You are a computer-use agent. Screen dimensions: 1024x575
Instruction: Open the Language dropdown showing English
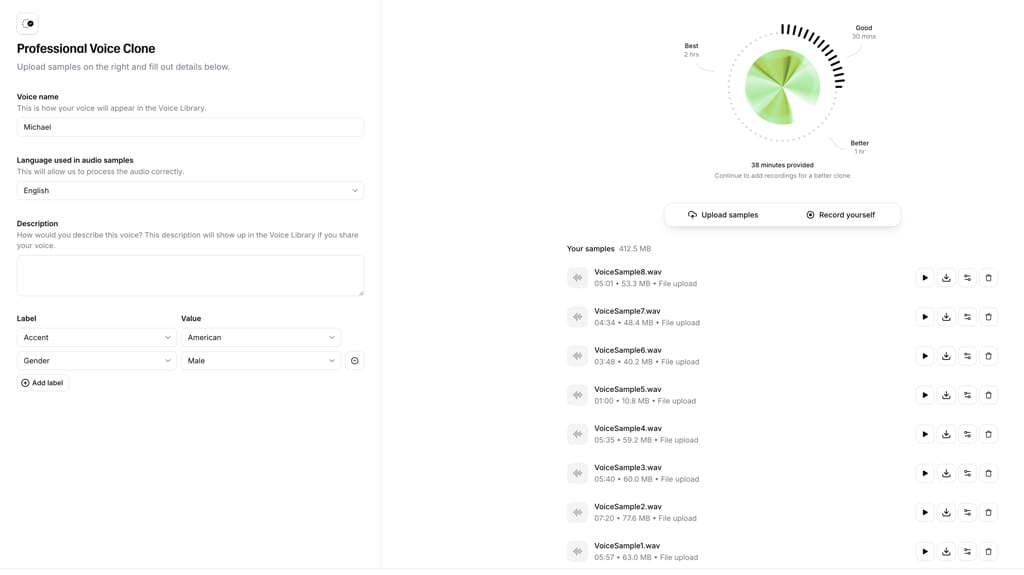(x=190, y=190)
